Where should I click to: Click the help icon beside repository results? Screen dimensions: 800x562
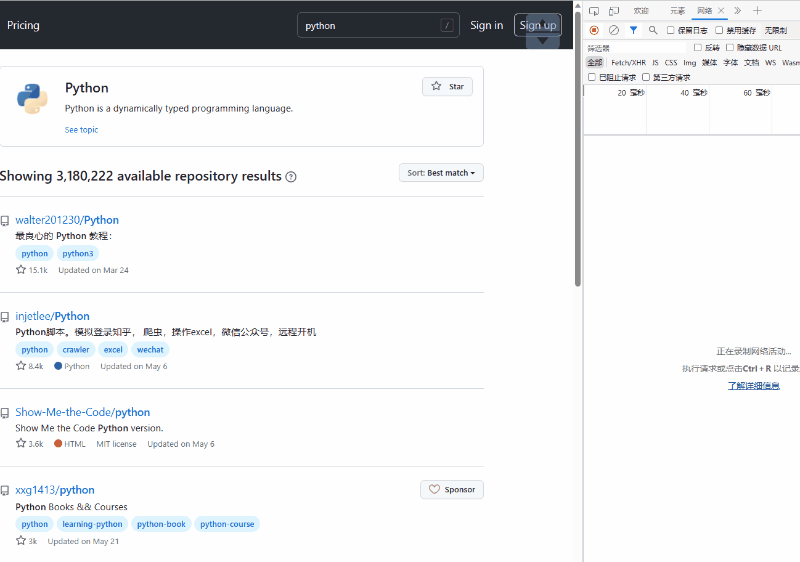pos(291,177)
